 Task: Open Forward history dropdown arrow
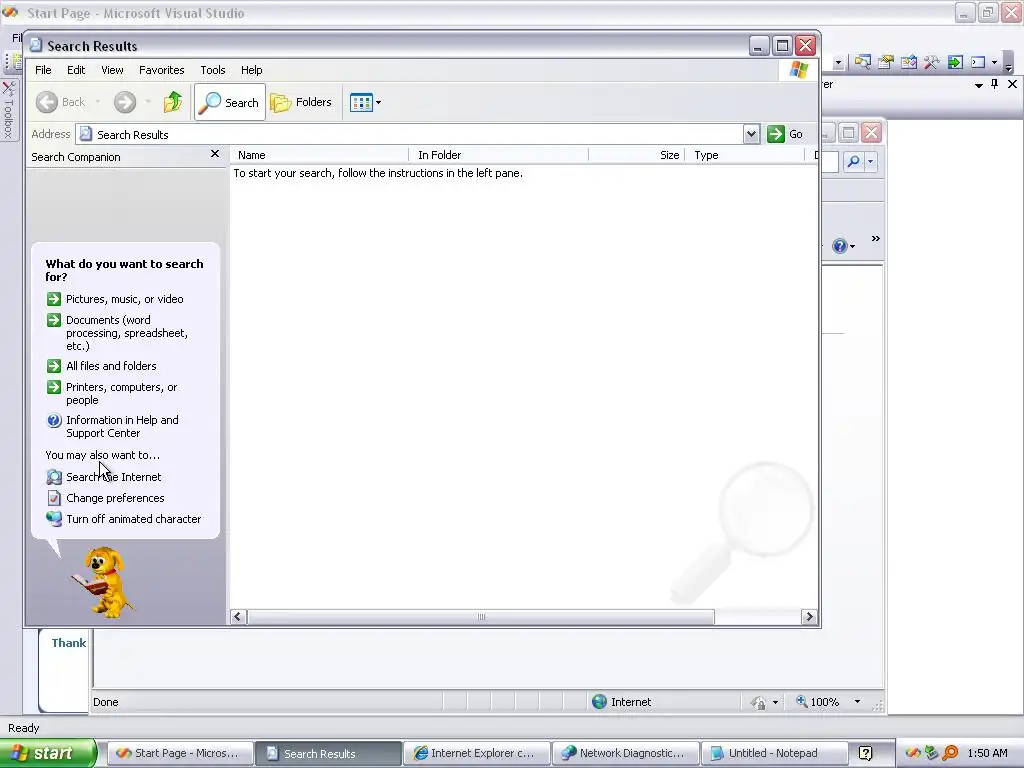click(148, 102)
